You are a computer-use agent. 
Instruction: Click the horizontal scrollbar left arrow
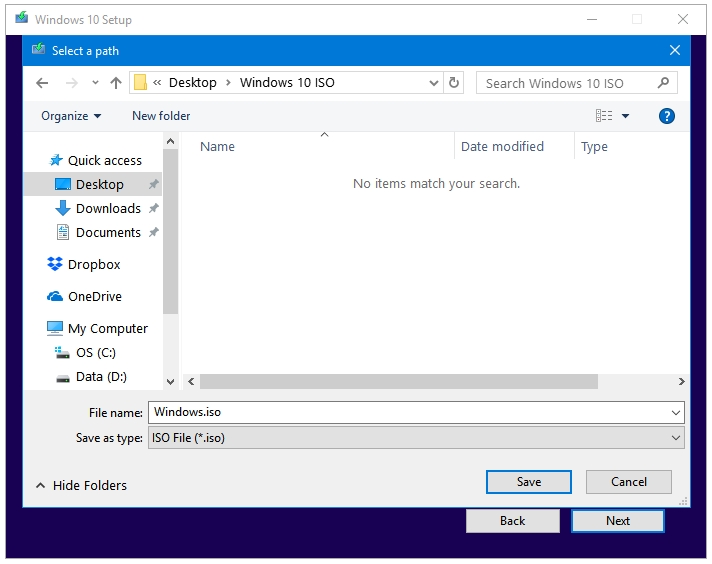pyautogui.click(x=191, y=381)
